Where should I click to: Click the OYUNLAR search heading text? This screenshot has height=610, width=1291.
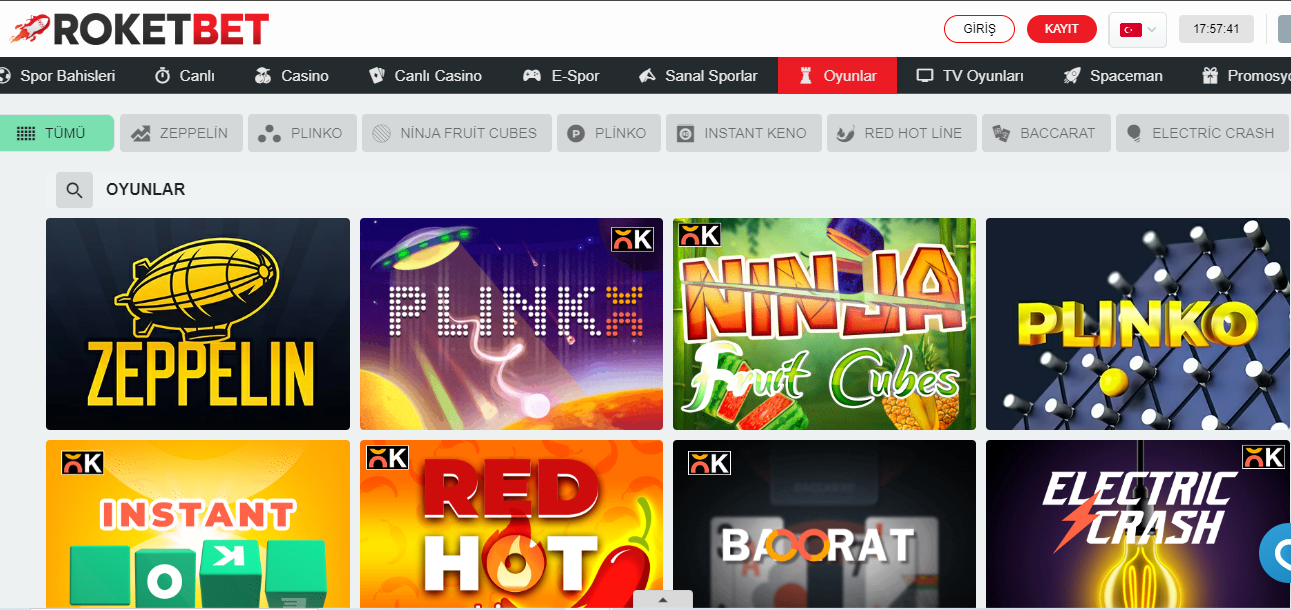tap(145, 190)
